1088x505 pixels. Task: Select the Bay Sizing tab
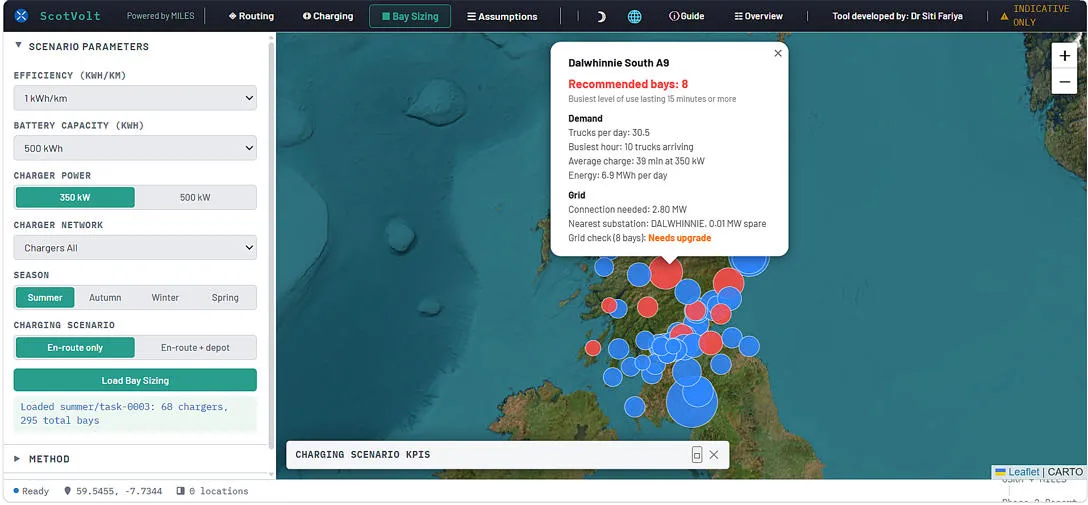pos(409,16)
